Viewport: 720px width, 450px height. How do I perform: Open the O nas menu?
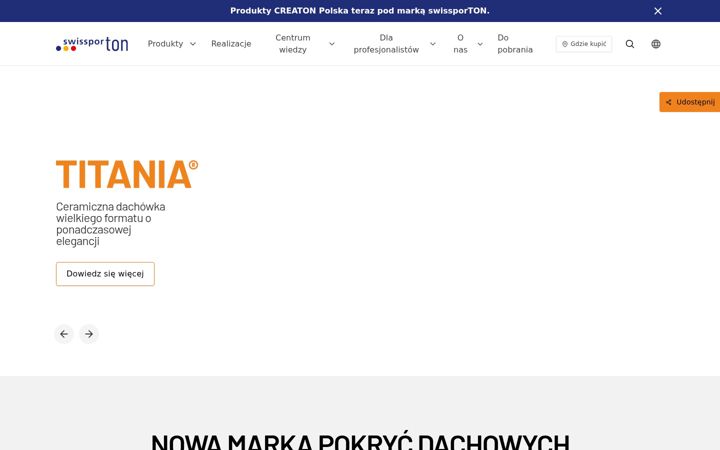(460, 44)
